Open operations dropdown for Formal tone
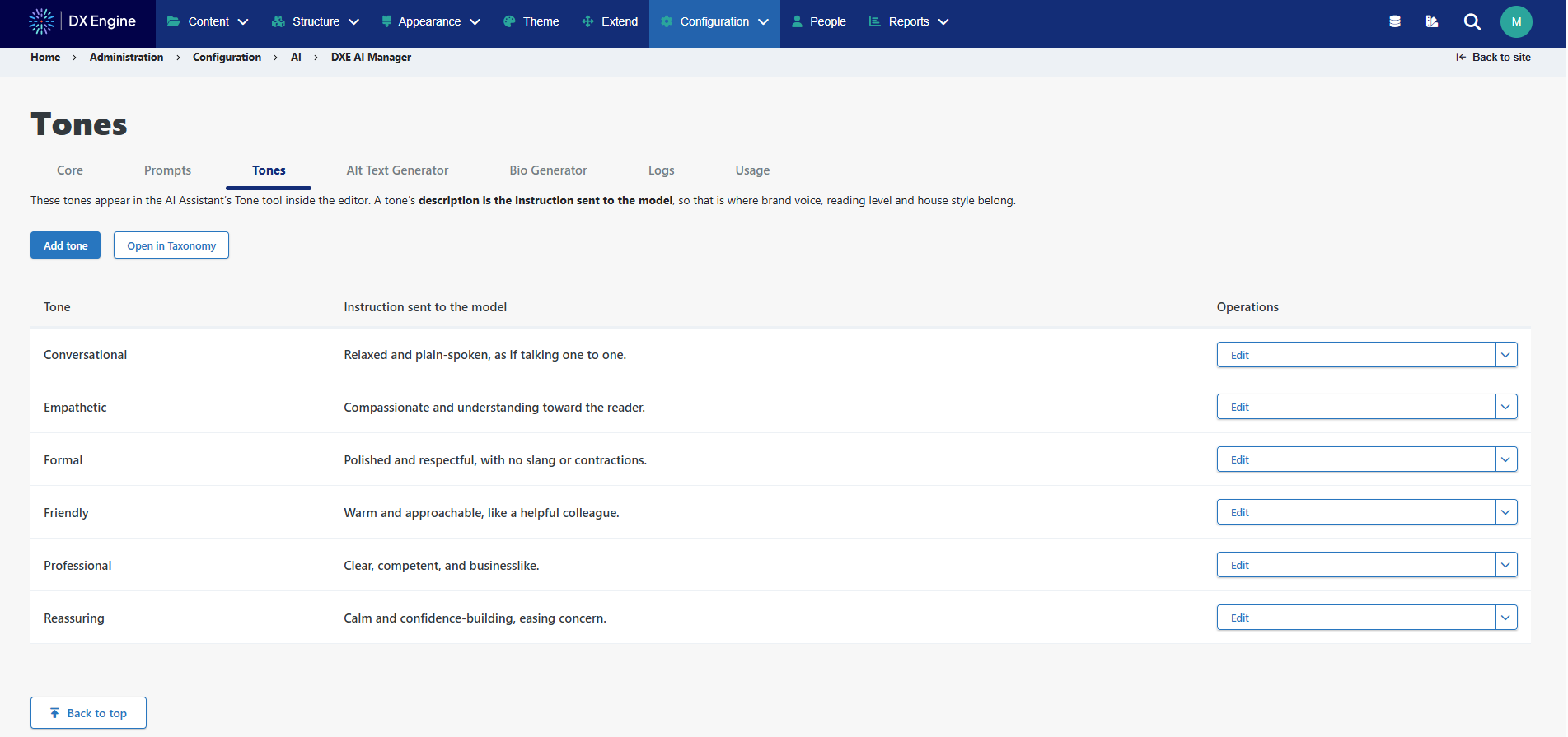1568x737 pixels. tap(1506, 459)
